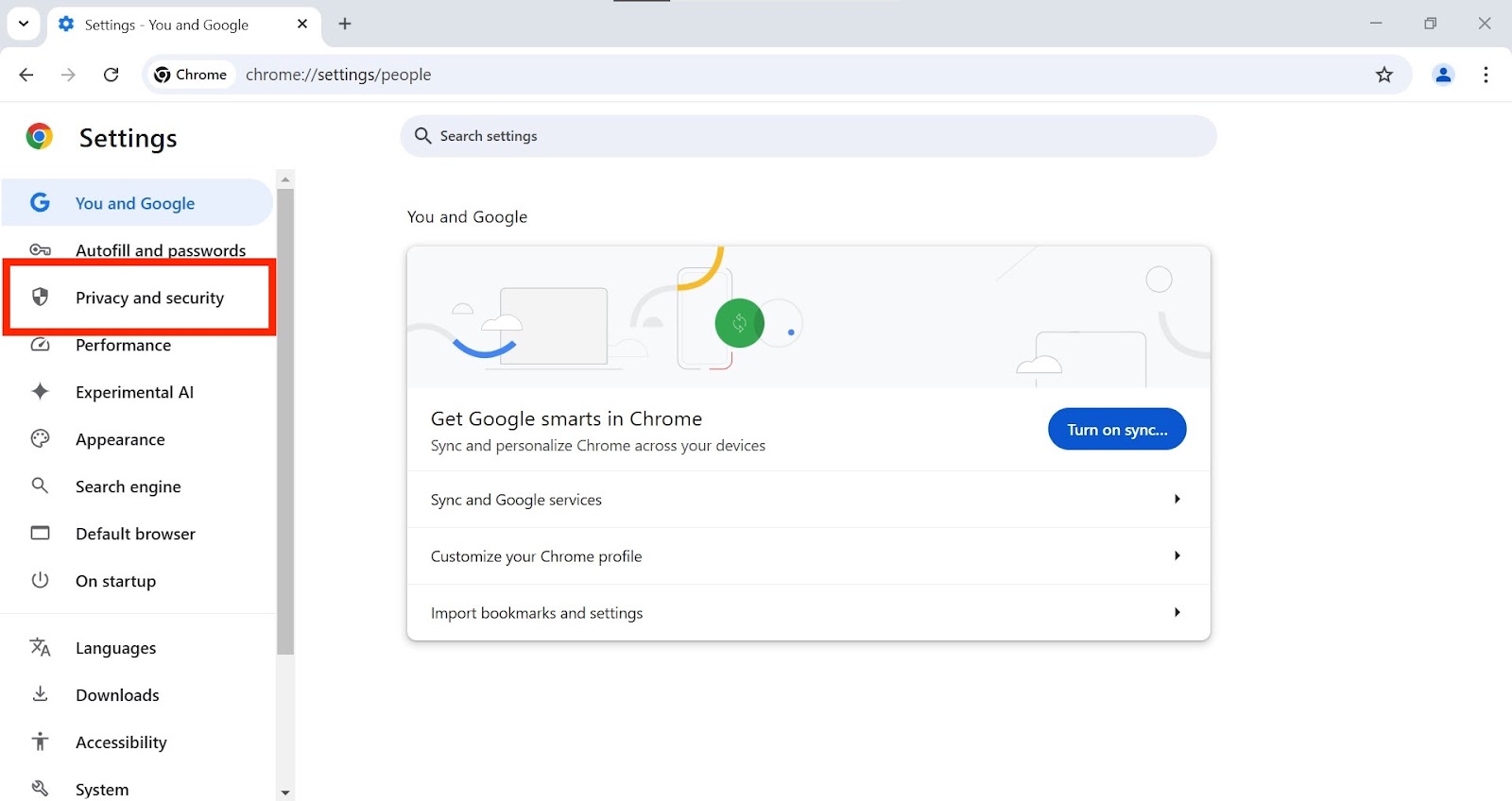Click the Chrome logo beside Settings title
Viewport: 1512px width, 801px height.
coord(40,137)
